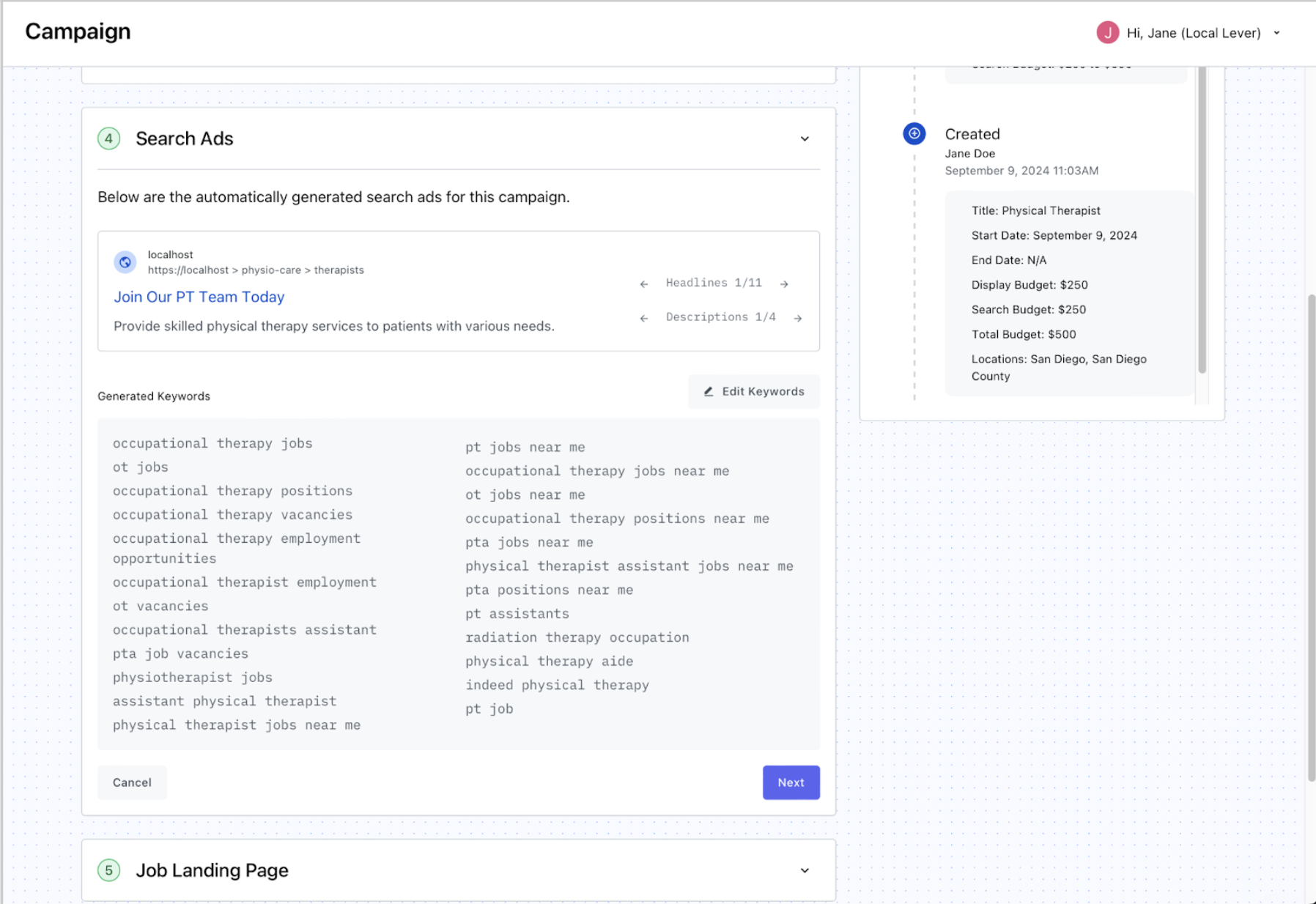Click the globe icon beside localhost
The height and width of the screenshot is (904, 1316).
[x=125, y=262]
